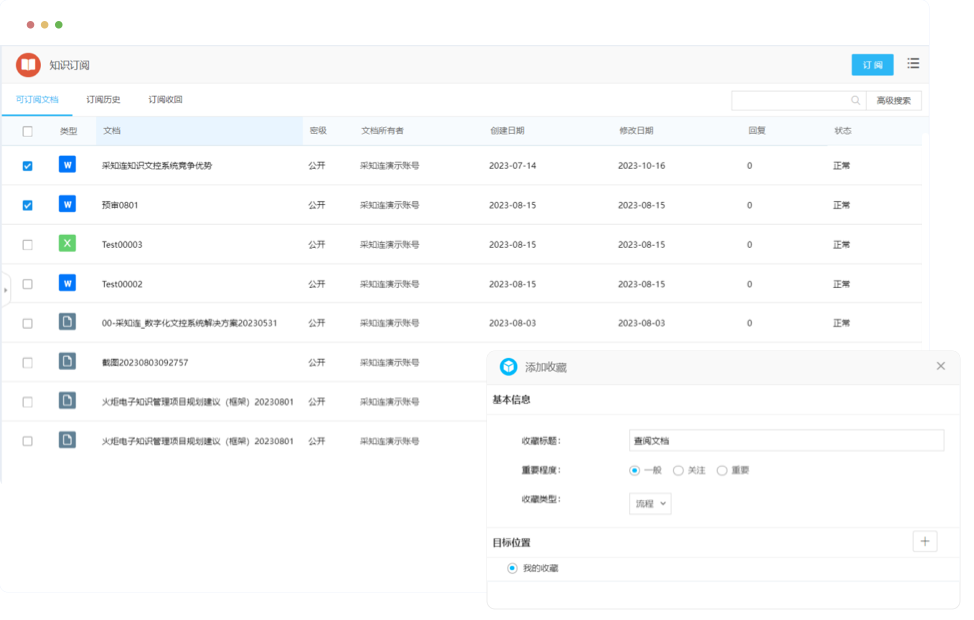Select the 关注 importance radio button

[678, 470]
